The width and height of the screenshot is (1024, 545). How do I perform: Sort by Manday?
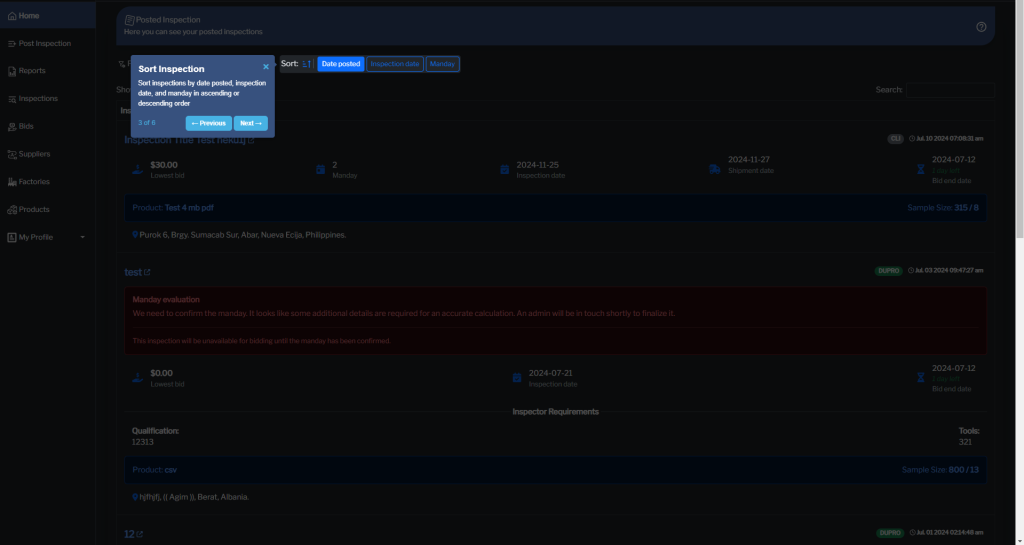click(x=442, y=64)
